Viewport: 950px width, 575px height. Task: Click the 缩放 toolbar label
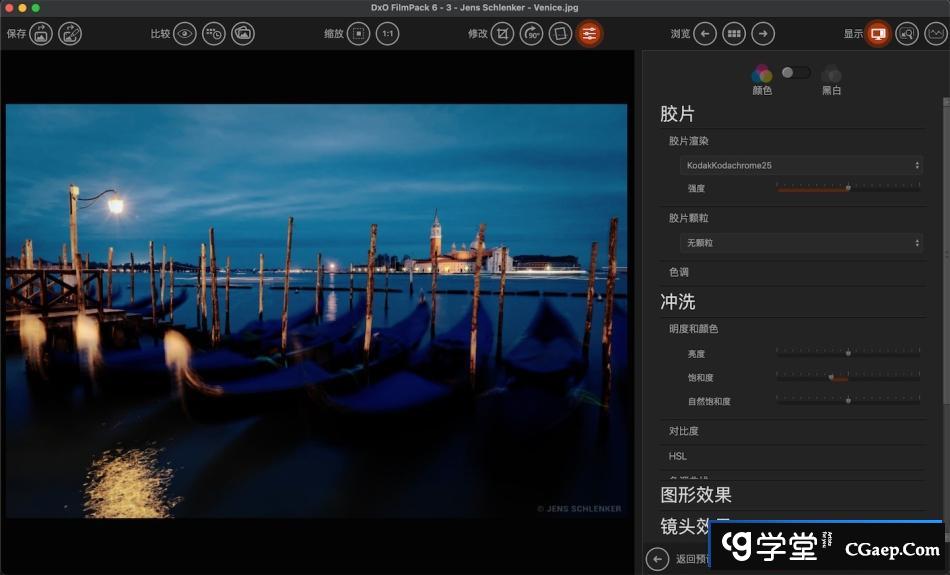click(x=334, y=33)
